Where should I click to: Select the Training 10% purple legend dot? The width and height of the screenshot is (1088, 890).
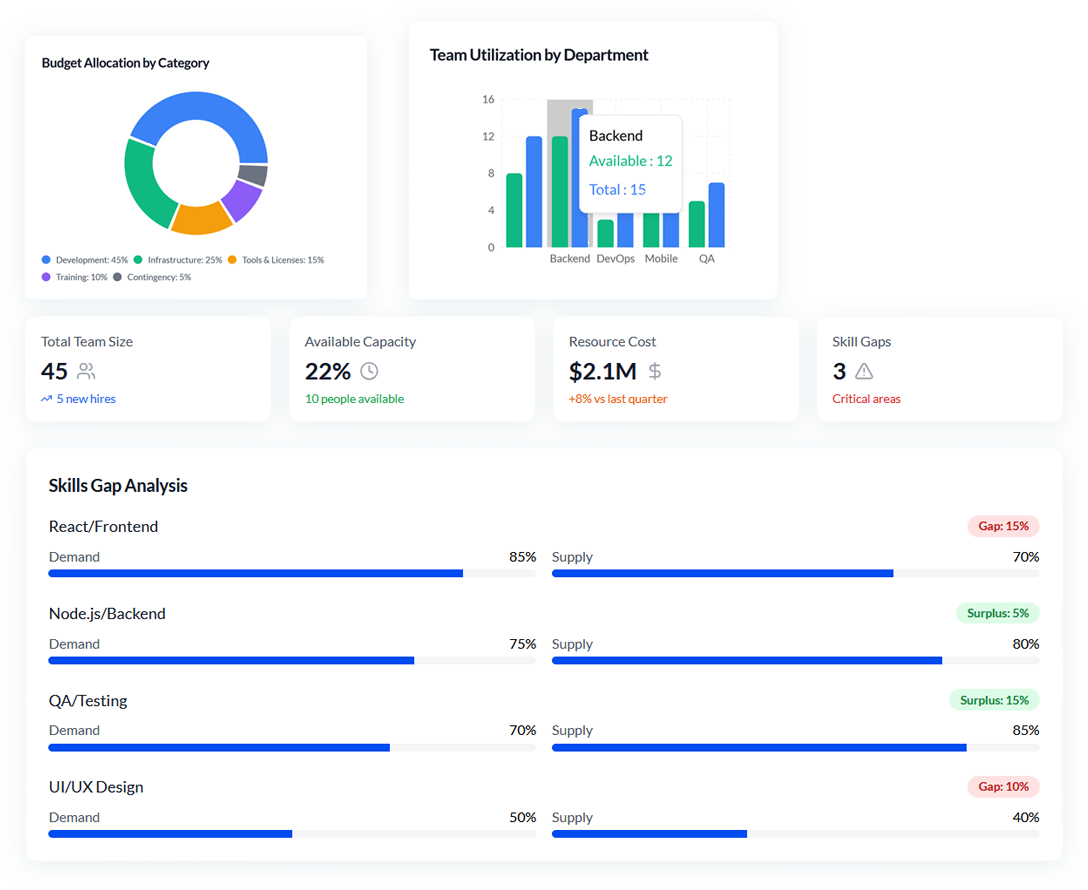pyautogui.click(x=46, y=277)
